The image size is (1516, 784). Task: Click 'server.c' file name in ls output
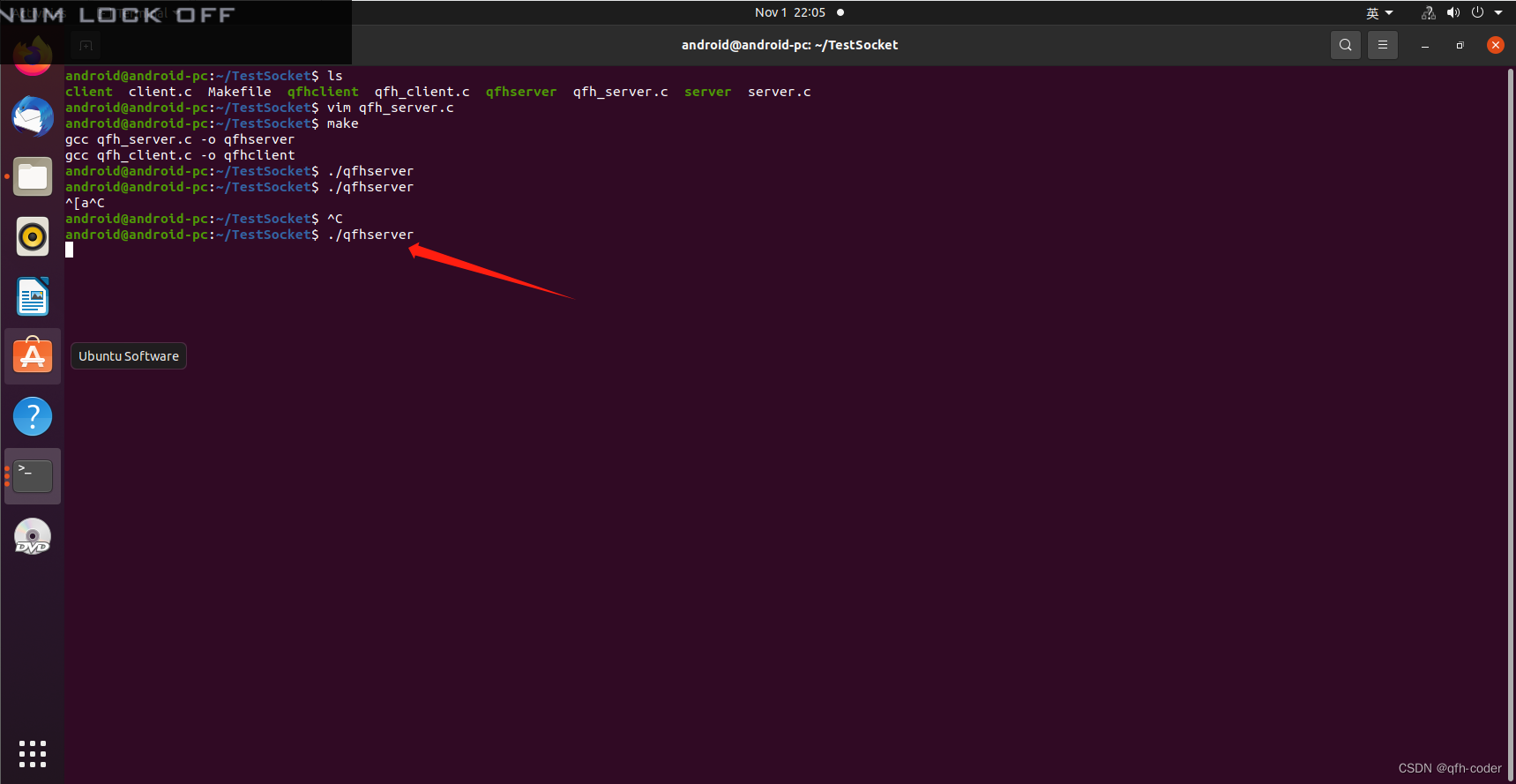click(779, 92)
